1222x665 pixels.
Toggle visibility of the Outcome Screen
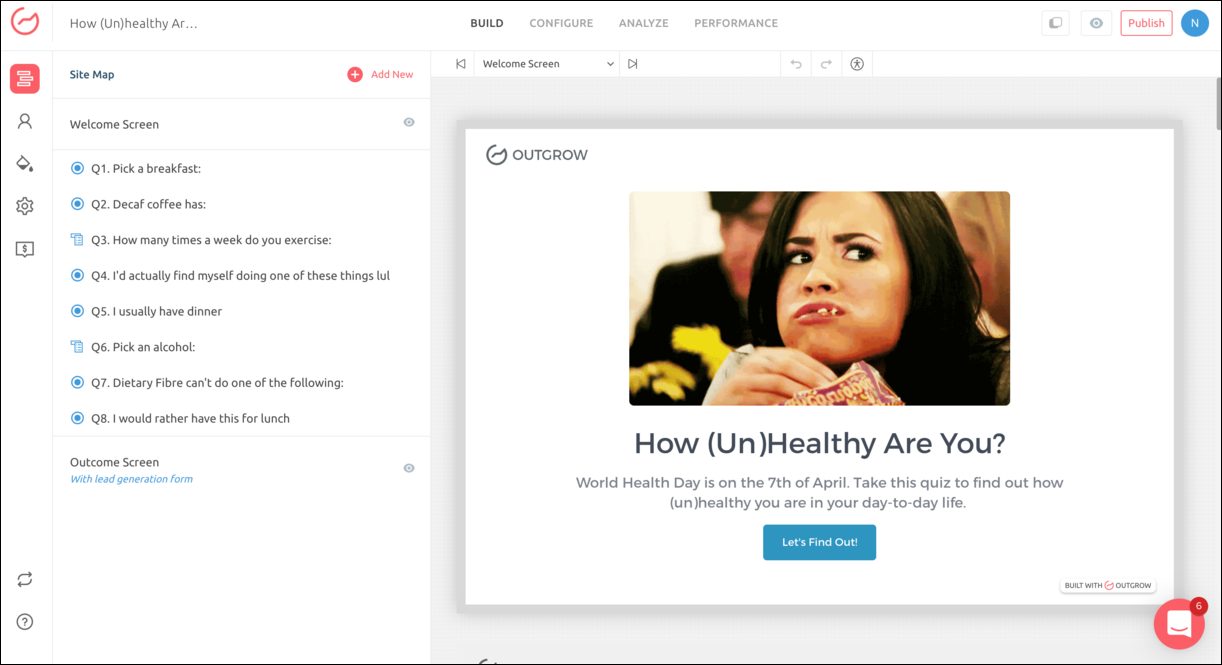tap(408, 467)
